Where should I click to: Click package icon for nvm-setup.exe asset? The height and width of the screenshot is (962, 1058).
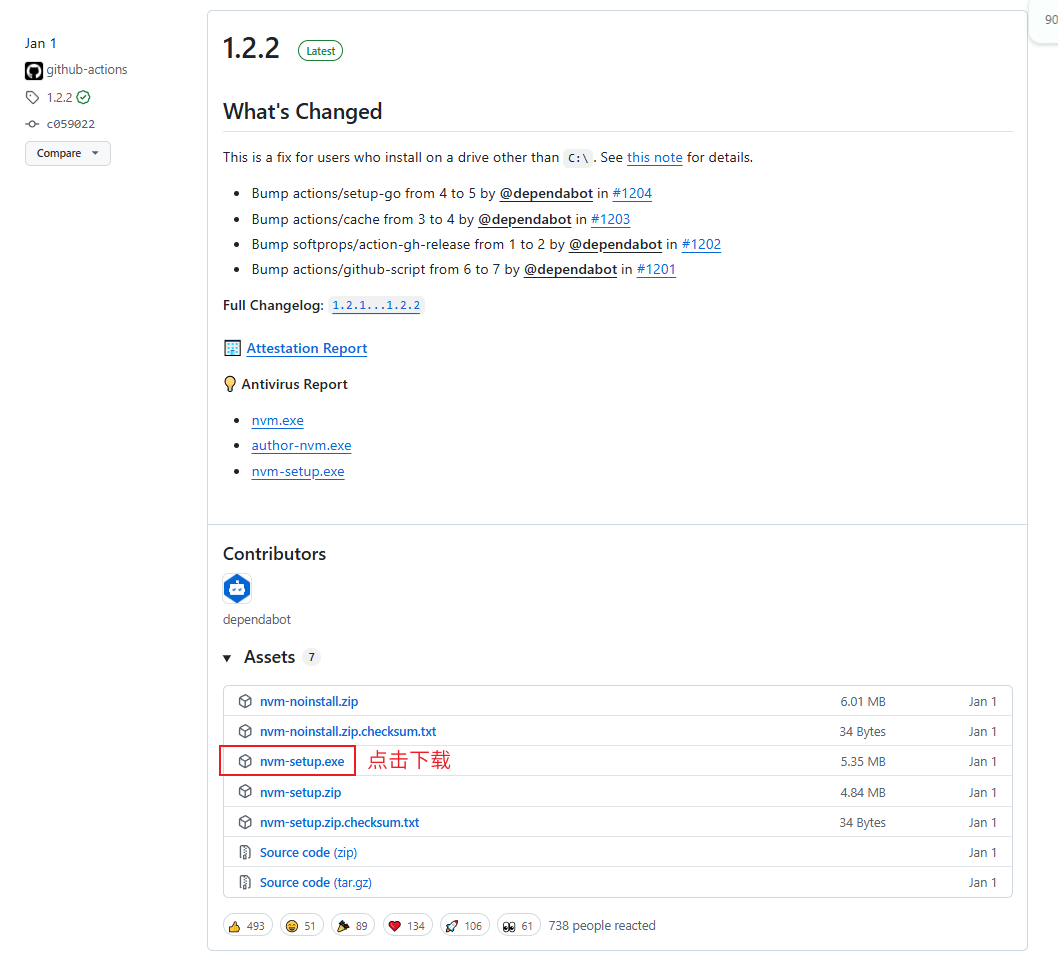point(245,761)
